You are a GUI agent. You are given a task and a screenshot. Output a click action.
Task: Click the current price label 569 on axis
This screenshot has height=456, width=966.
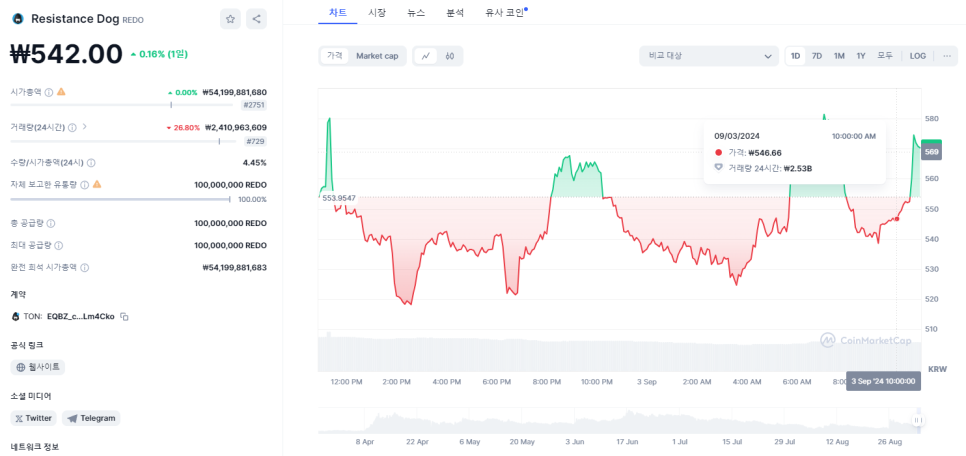click(x=932, y=152)
